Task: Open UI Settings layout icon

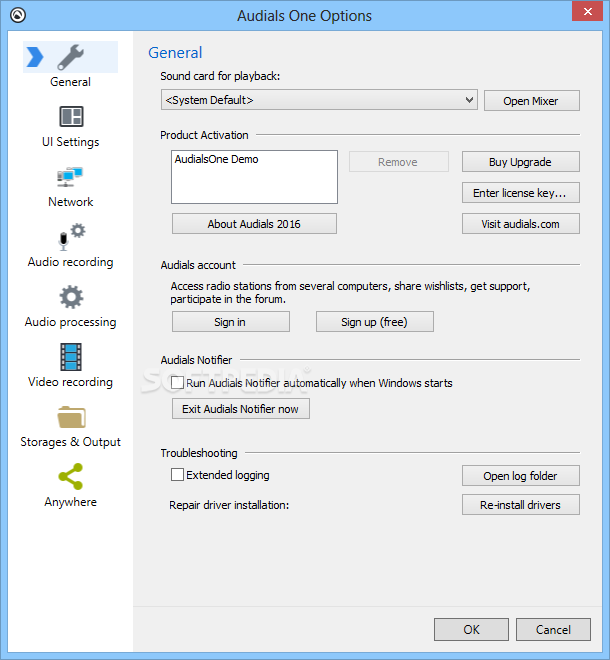Action: [x=71, y=117]
